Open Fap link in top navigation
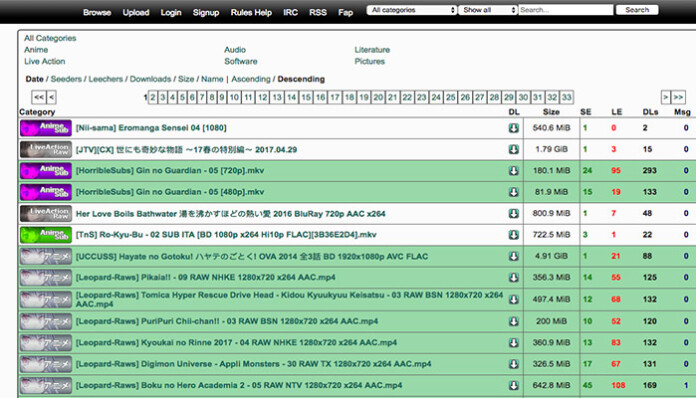Viewport: 696px width, 398px height. point(345,12)
